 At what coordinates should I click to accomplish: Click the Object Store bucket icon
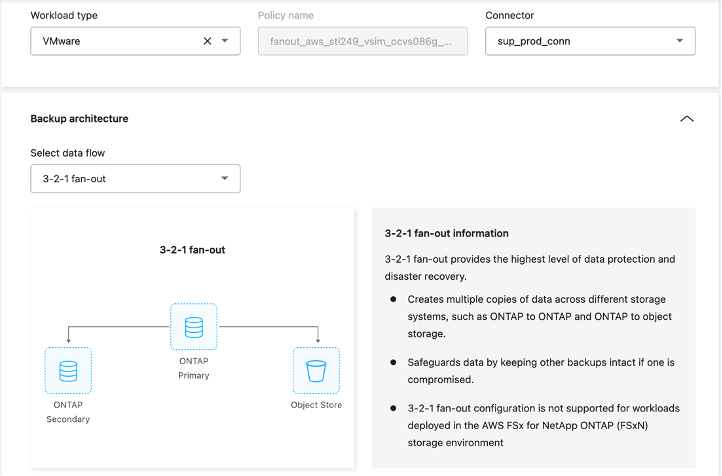pyautogui.click(x=316, y=371)
